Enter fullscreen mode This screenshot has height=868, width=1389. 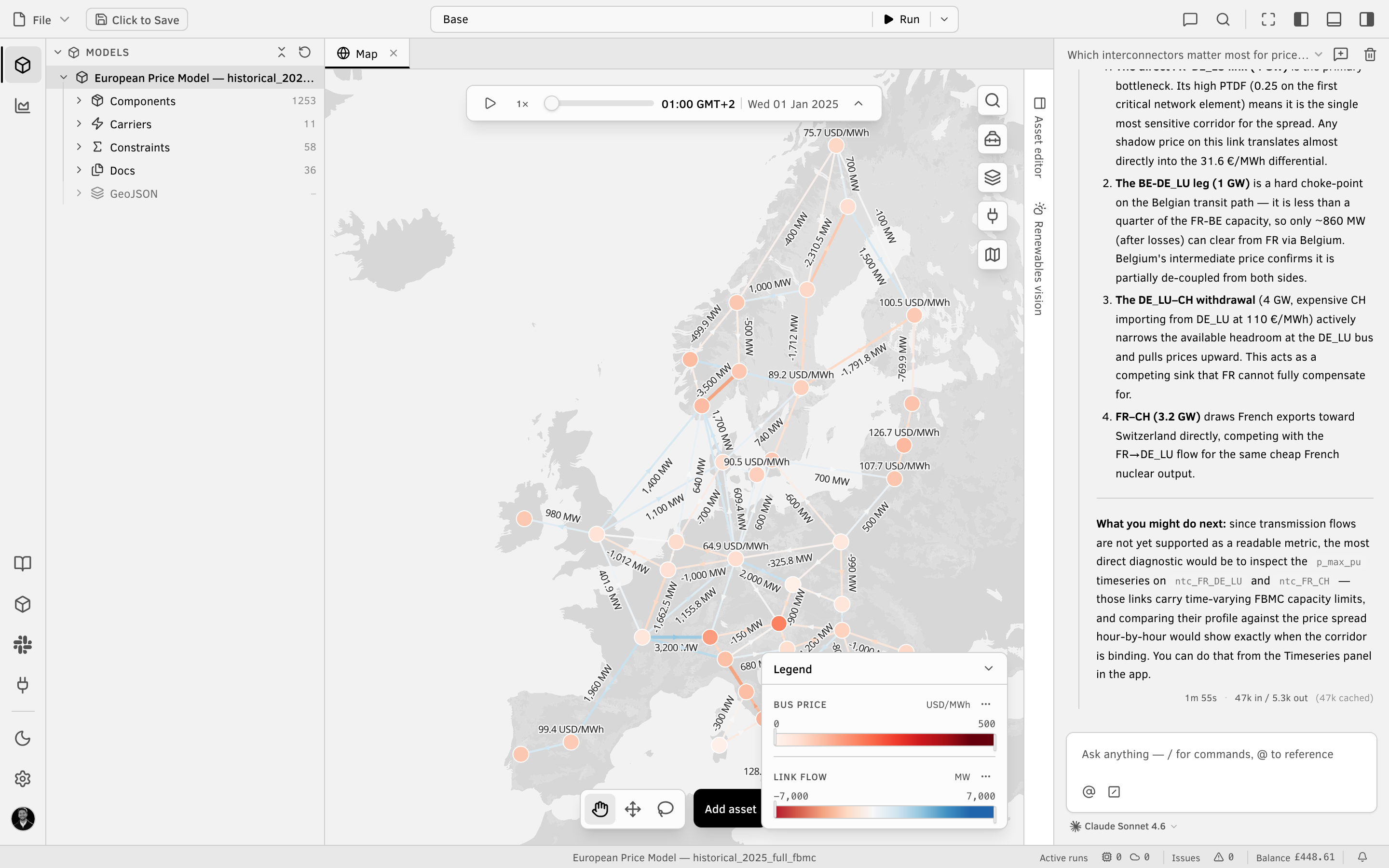[1268, 19]
